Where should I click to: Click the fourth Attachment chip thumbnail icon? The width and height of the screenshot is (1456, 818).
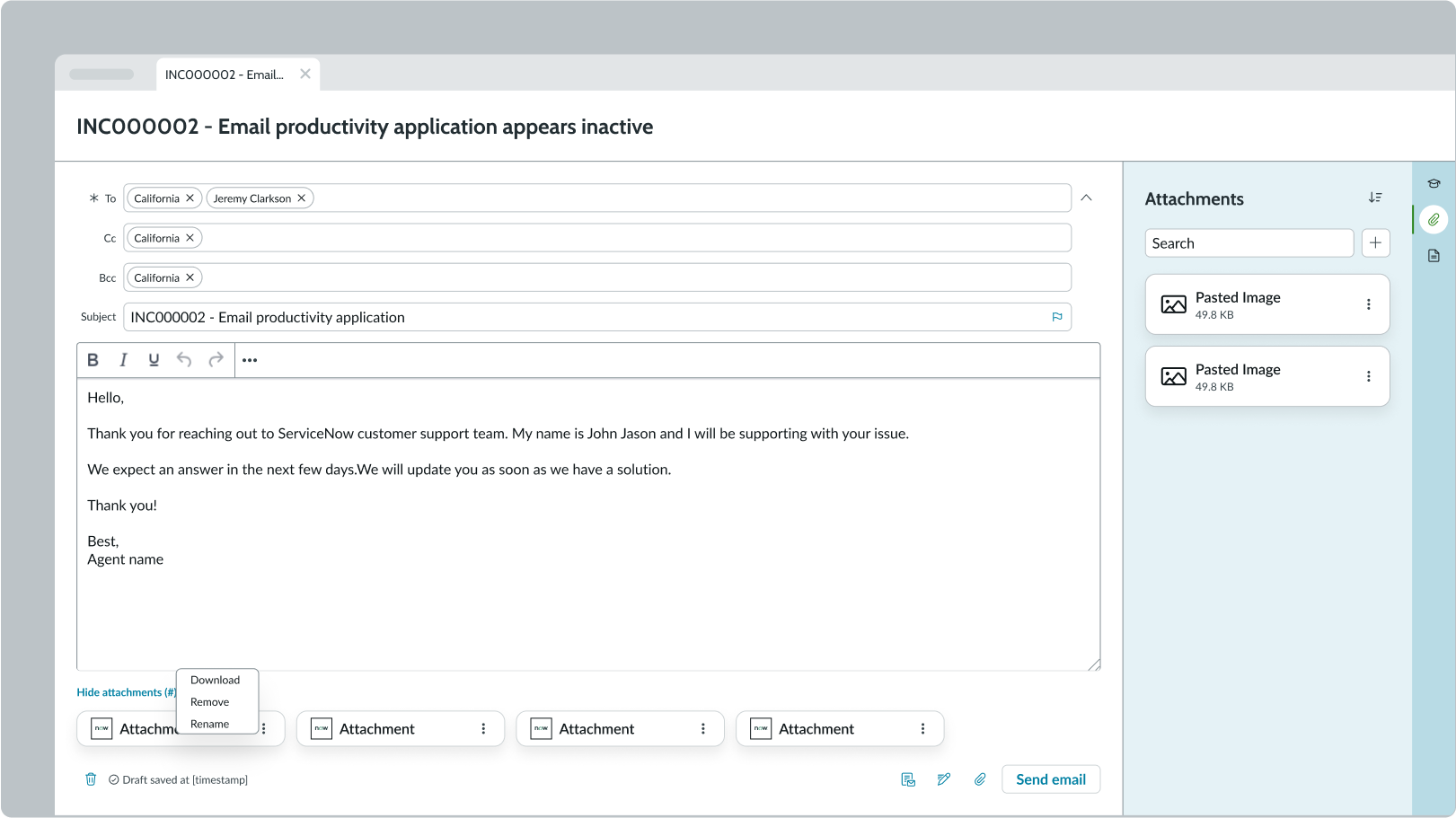tap(761, 729)
